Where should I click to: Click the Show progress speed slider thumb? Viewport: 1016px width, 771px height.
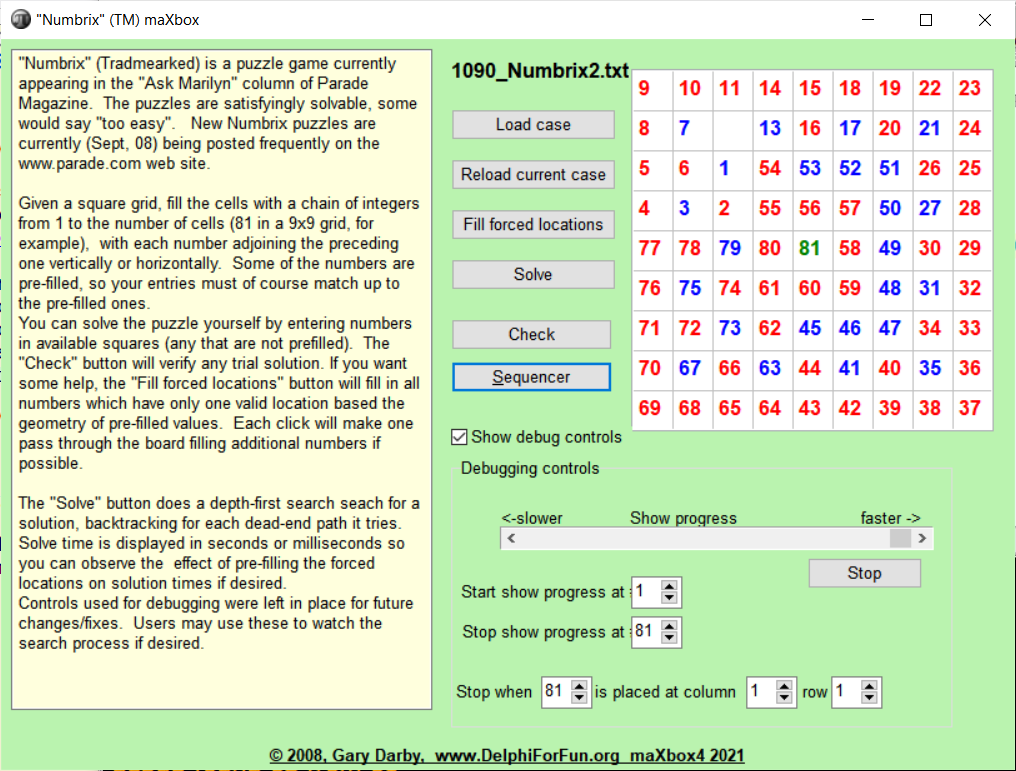click(x=900, y=538)
